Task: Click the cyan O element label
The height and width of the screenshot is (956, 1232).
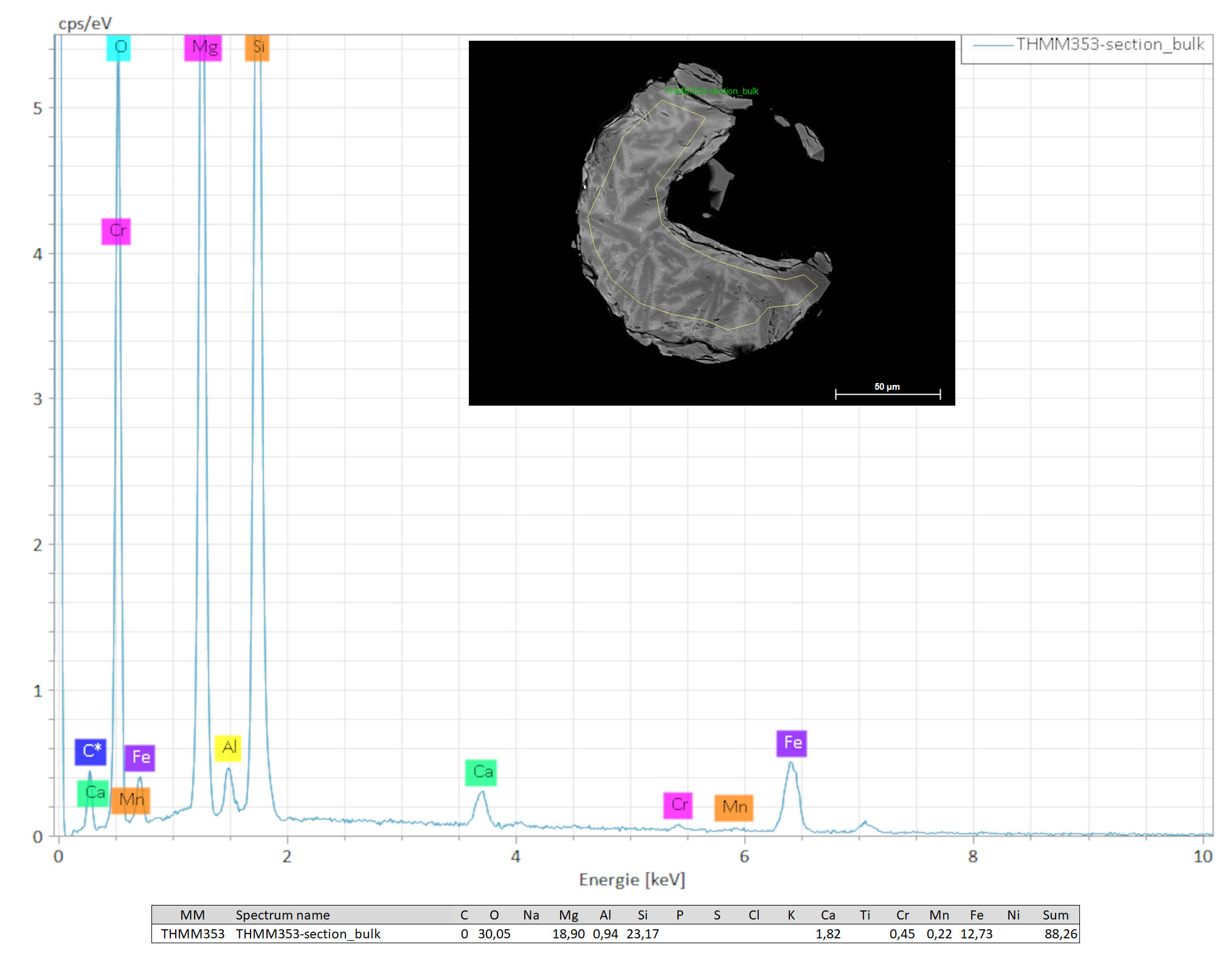Action: [119, 47]
